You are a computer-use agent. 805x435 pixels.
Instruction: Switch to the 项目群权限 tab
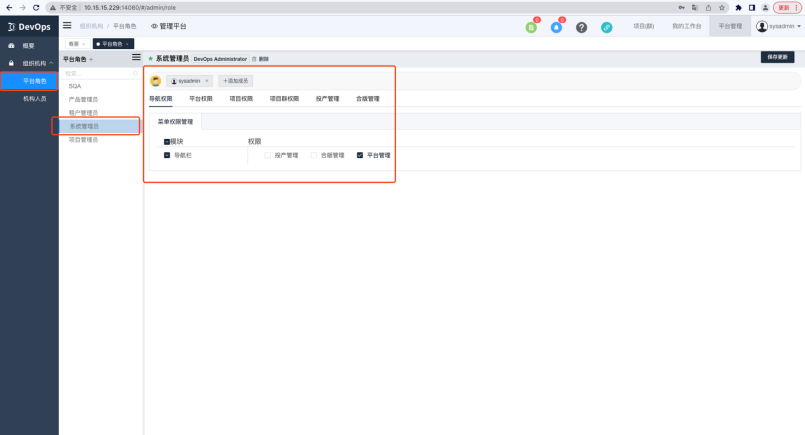(284, 99)
